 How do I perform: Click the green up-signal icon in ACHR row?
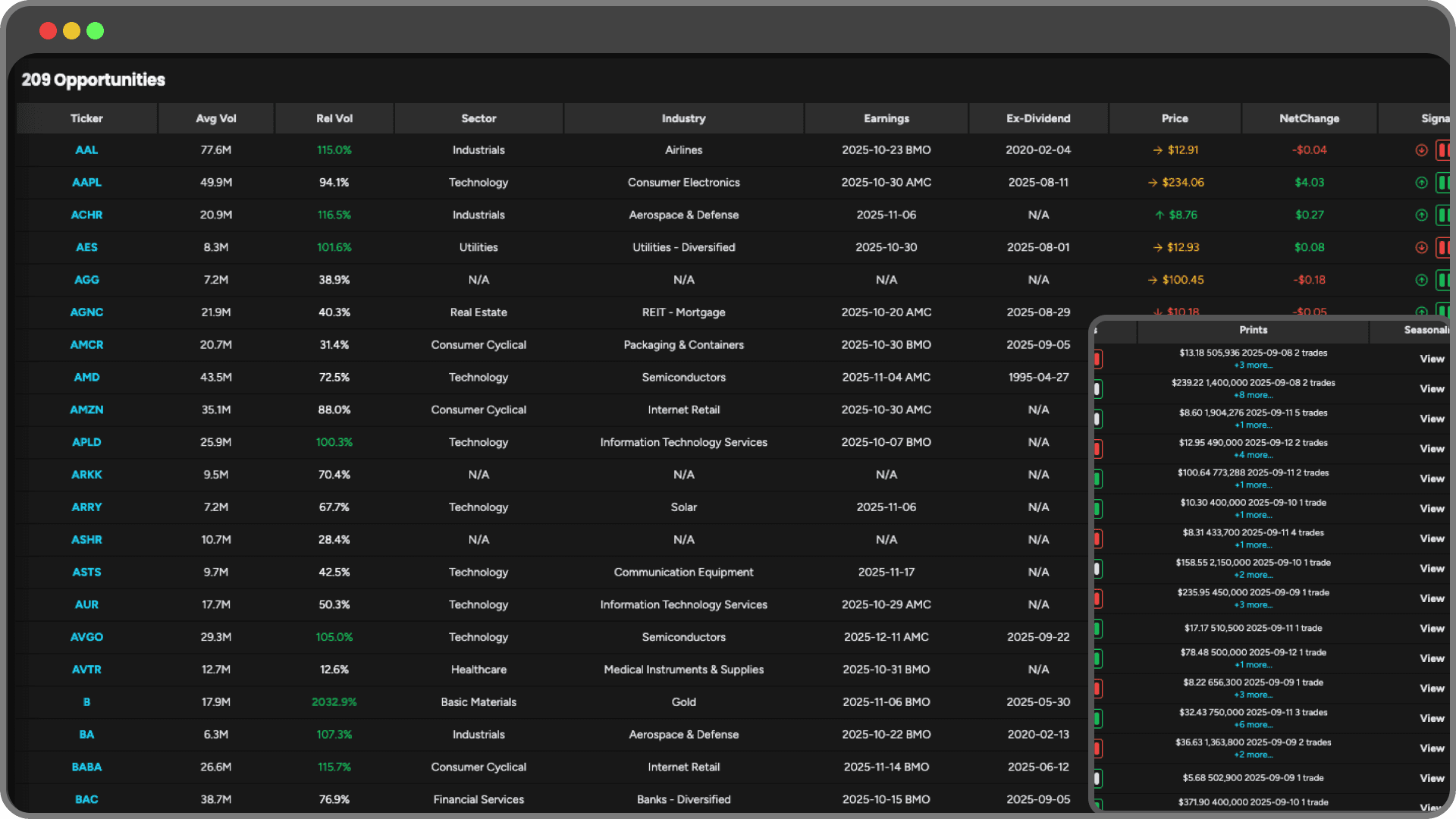click(x=1422, y=215)
